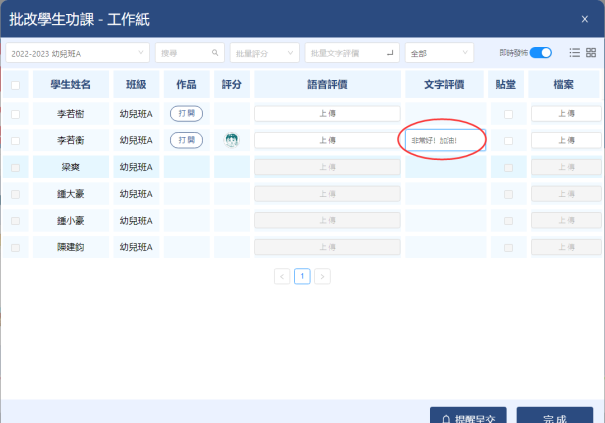Click the rating sticker icon in second row
The height and width of the screenshot is (423, 605).
click(231, 140)
